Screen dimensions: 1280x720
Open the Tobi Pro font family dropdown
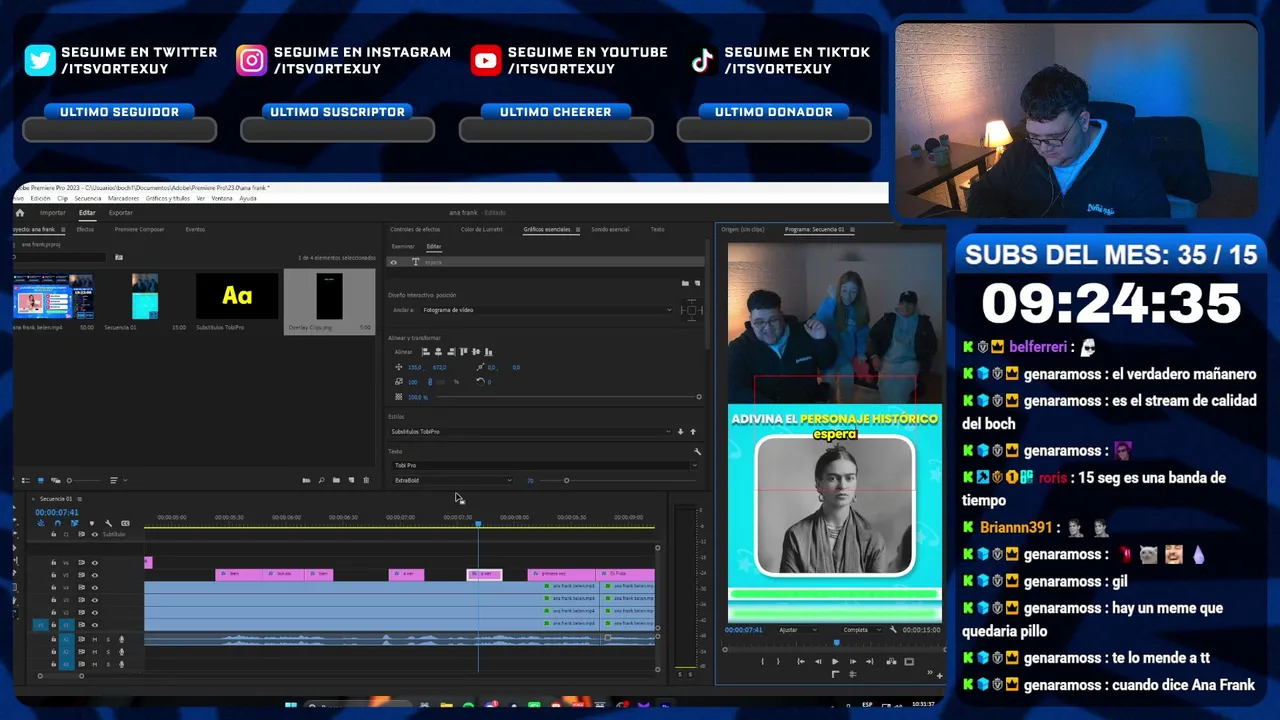pyautogui.click(x=543, y=465)
